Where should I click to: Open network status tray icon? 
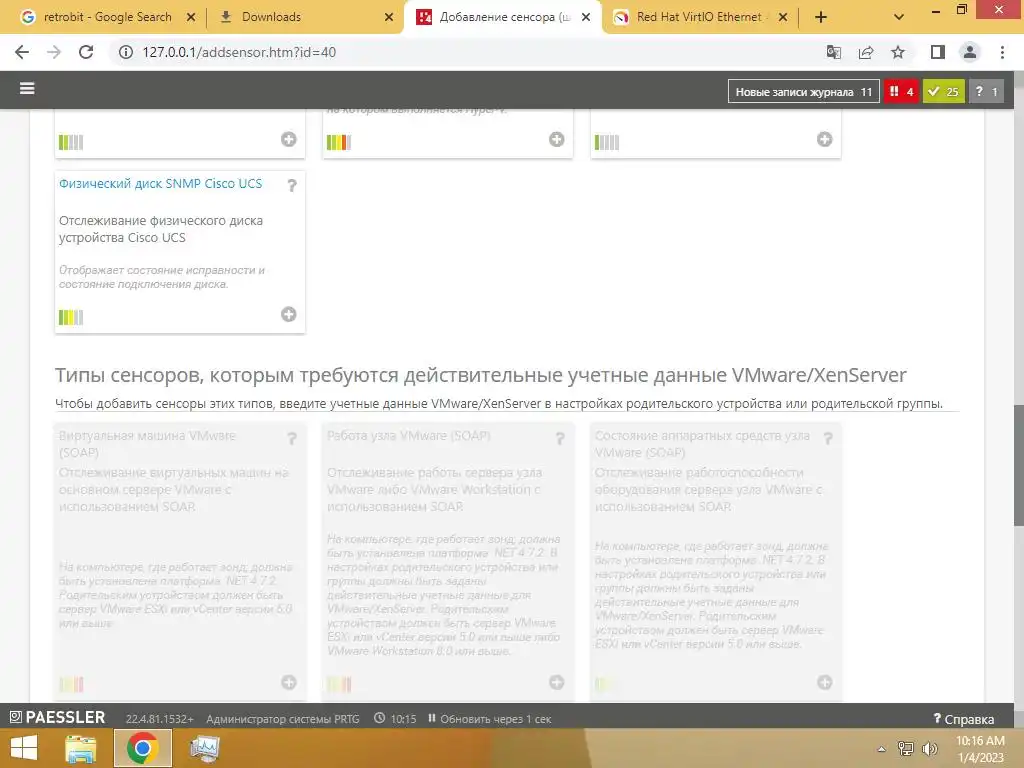click(x=906, y=748)
